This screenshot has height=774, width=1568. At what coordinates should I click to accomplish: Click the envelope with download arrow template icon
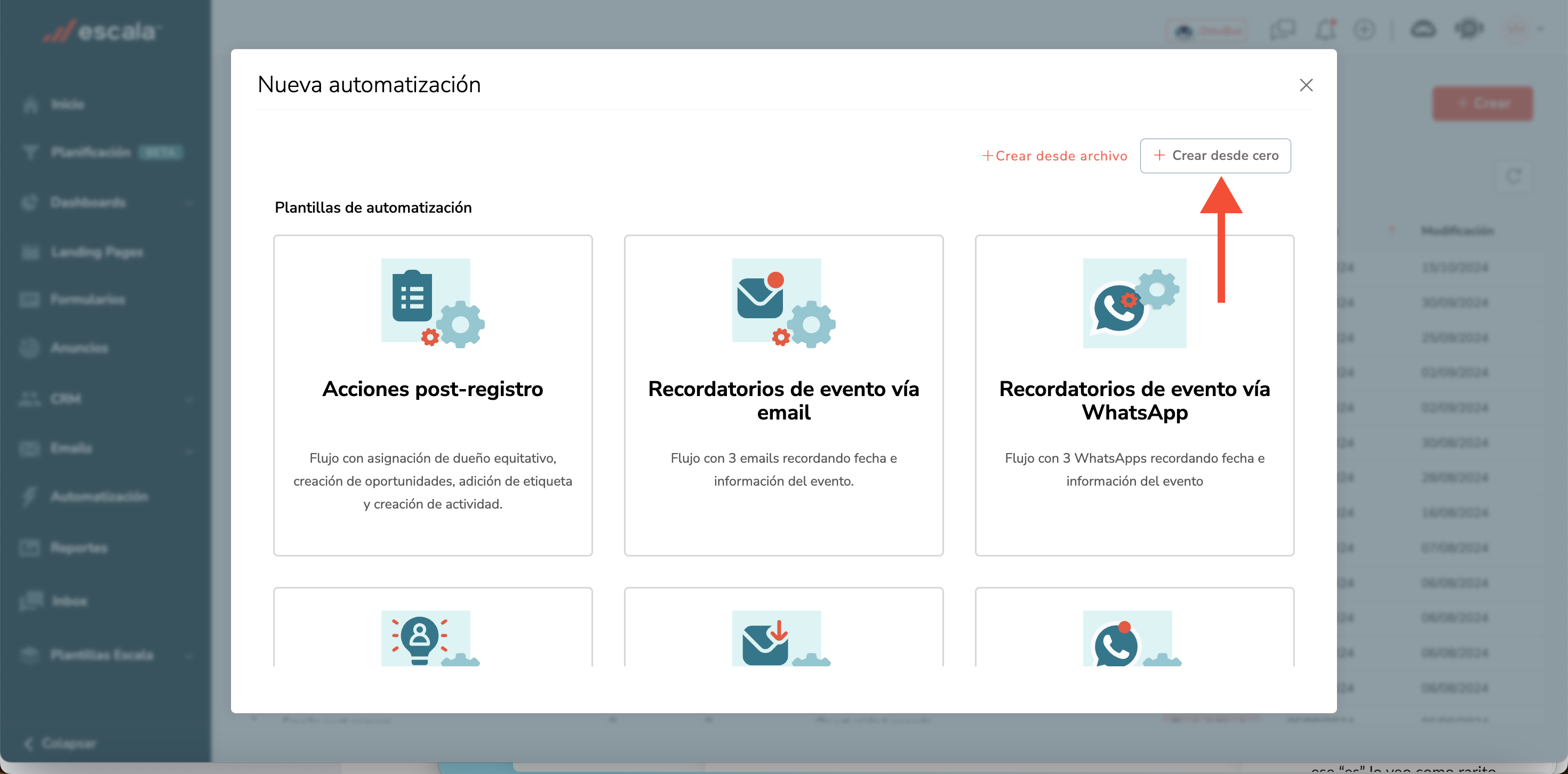tap(780, 638)
